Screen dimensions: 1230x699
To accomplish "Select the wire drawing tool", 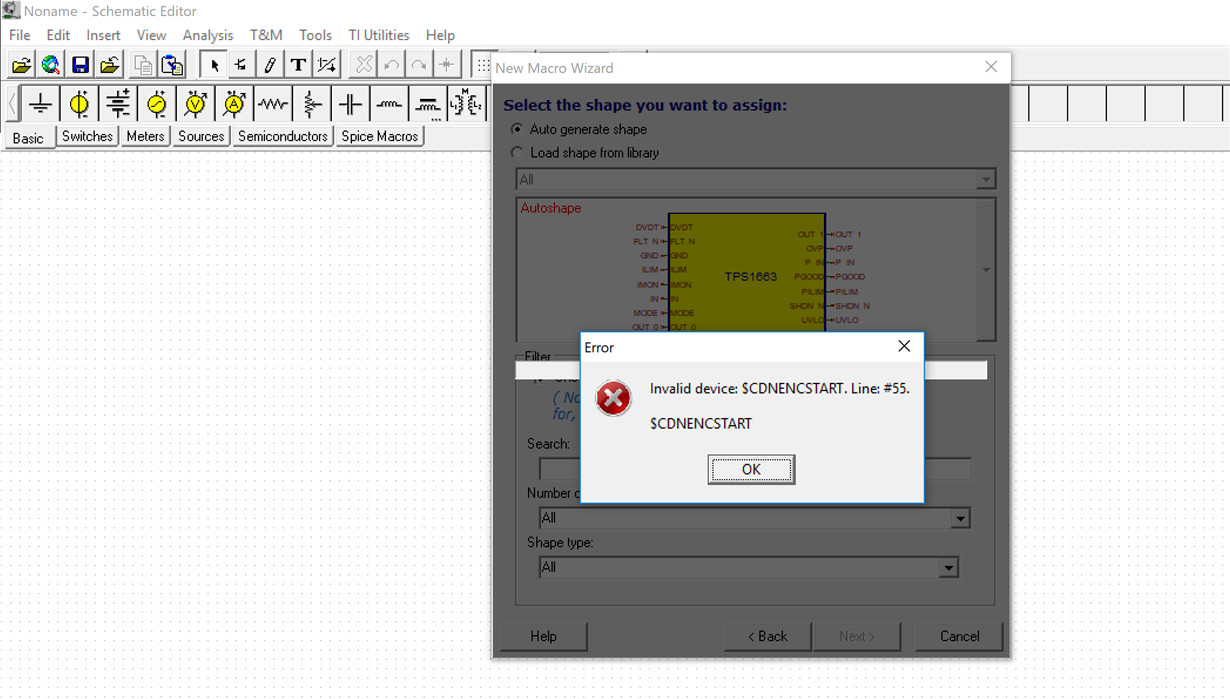I will click(x=241, y=65).
